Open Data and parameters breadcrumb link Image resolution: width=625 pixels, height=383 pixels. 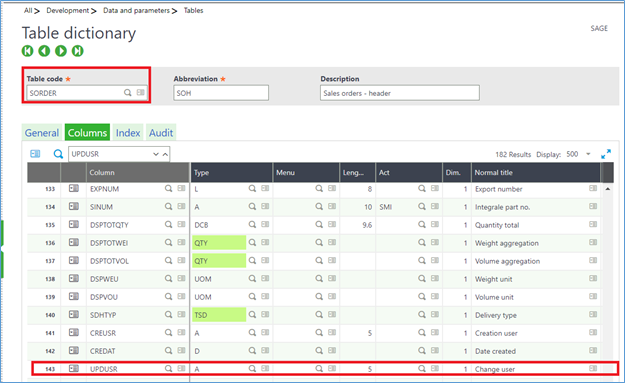point(136,11)
